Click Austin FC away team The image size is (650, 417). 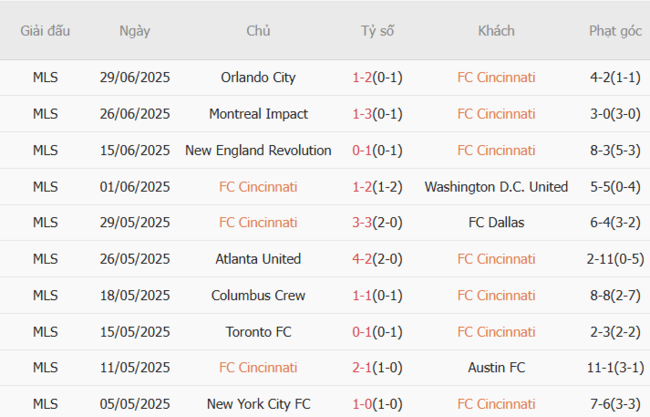click(496, 367)
